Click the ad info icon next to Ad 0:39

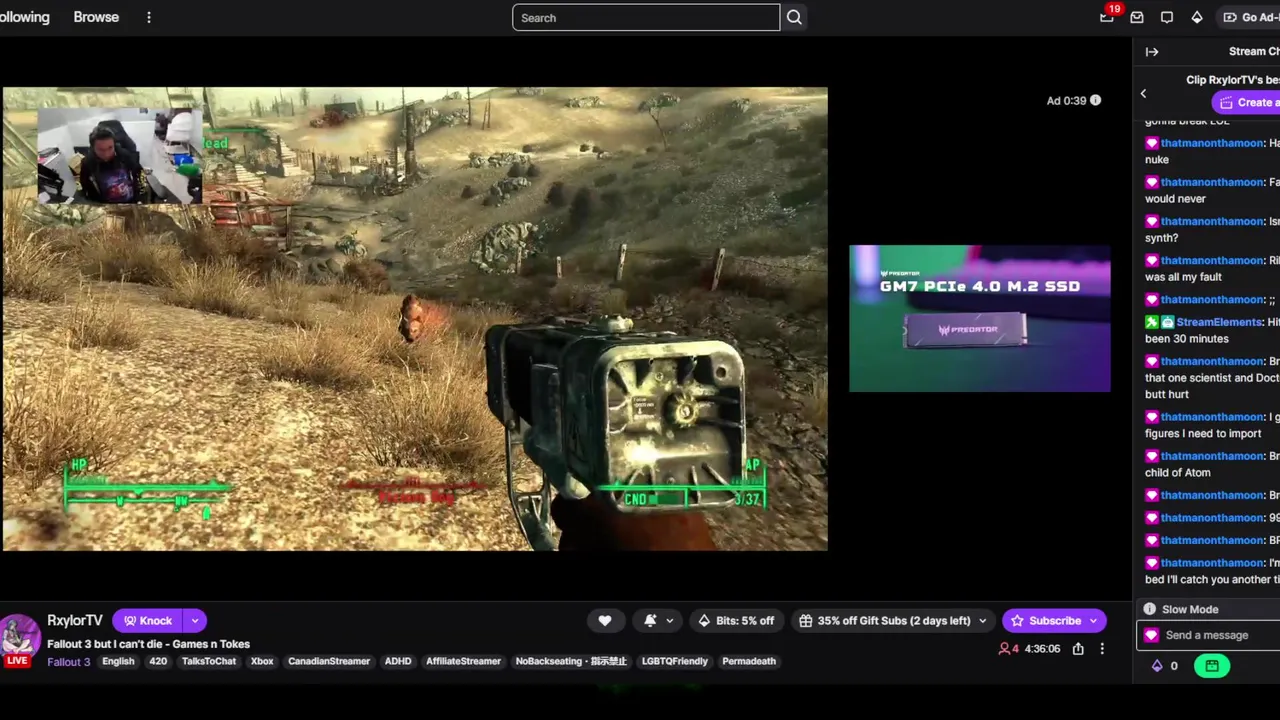click(1095, 100)
